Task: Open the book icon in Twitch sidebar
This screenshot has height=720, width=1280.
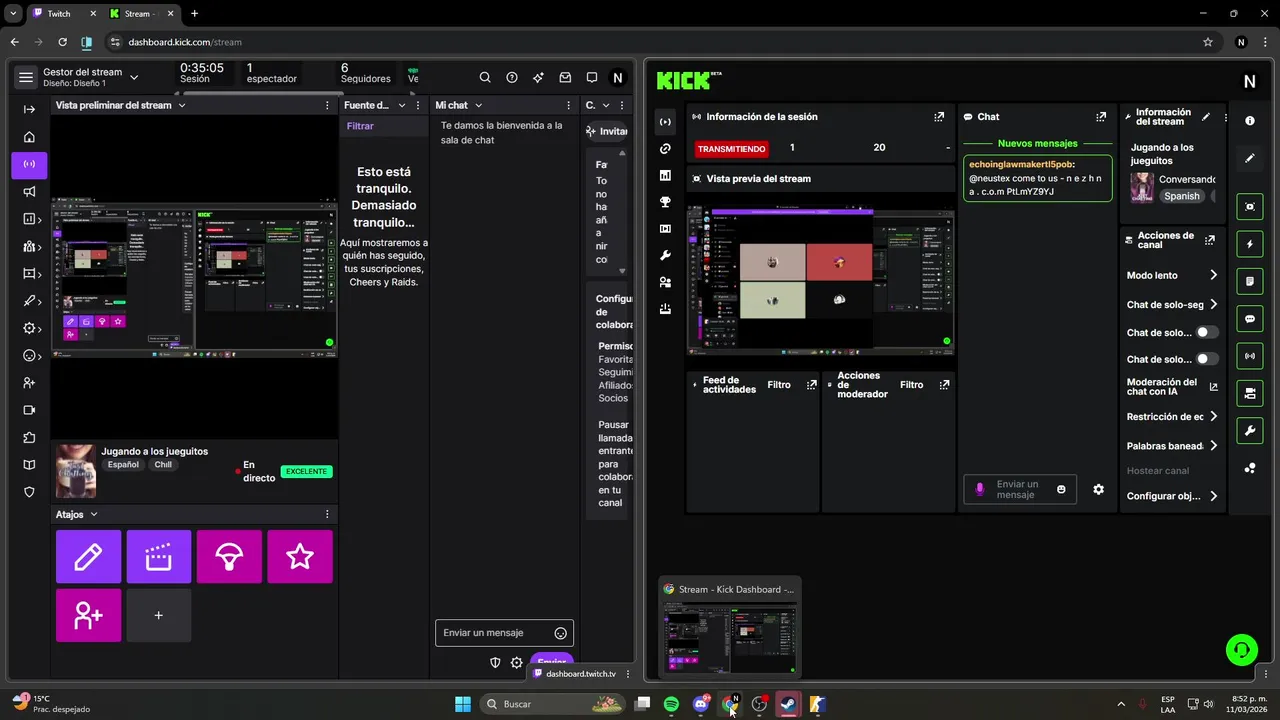Action: [x=29, y=465]
